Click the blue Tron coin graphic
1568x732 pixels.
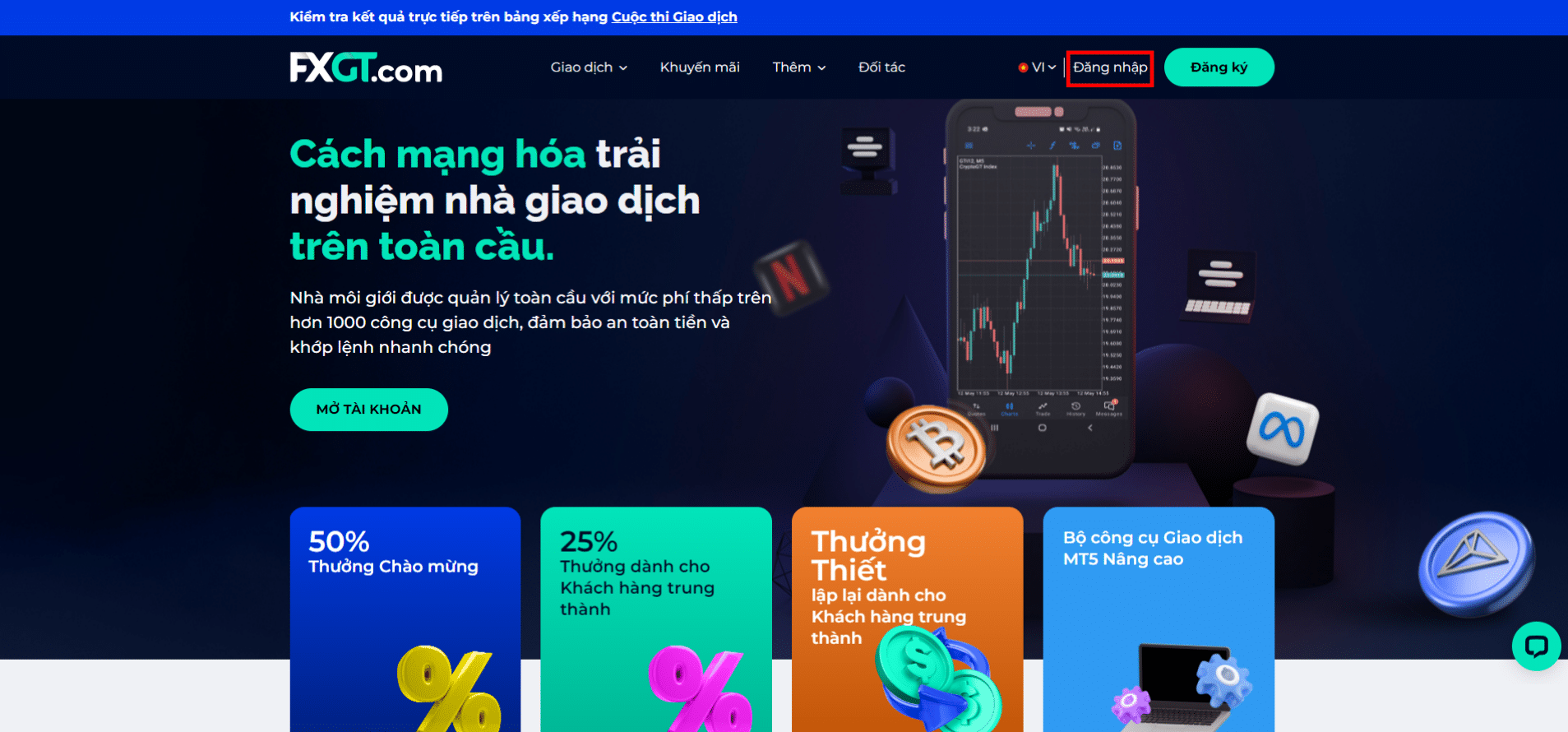1476,563
